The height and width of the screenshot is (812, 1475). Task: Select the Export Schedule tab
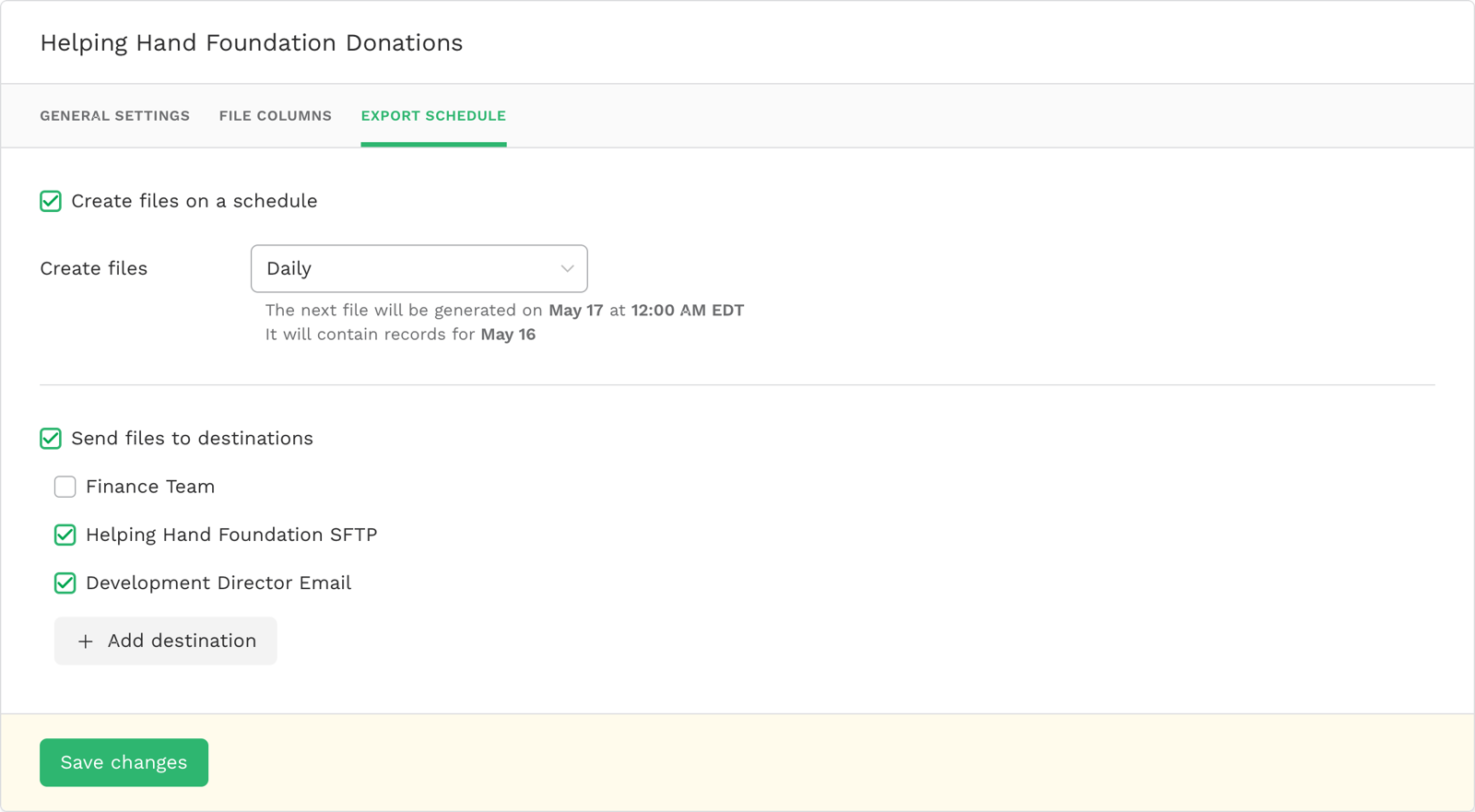coord(433,116)
